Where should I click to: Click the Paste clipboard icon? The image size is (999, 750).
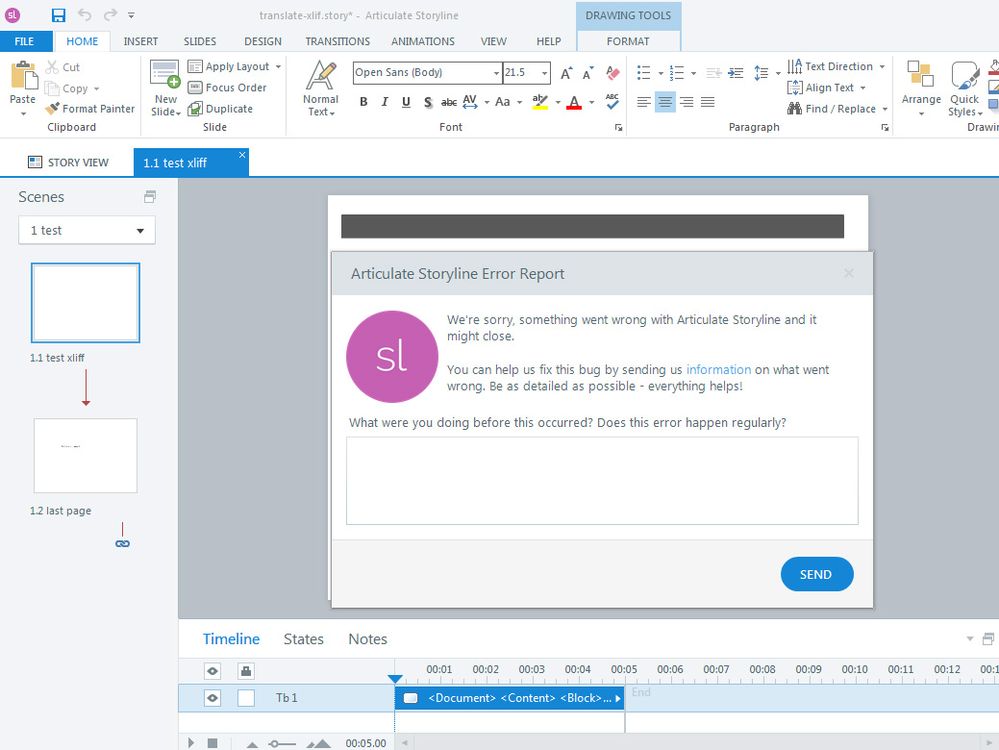click(x=24, y=76)
